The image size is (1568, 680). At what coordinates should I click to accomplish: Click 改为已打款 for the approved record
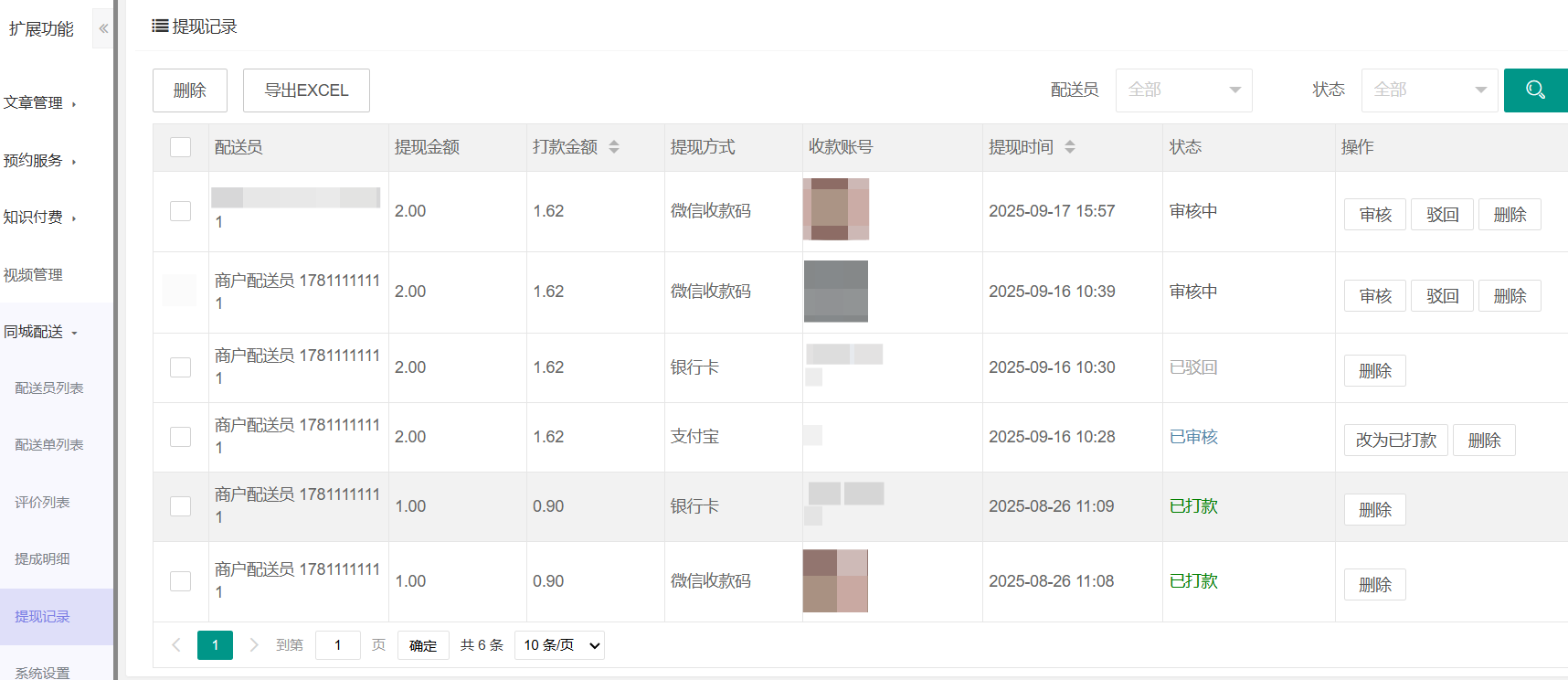[x=1395, y=441]
